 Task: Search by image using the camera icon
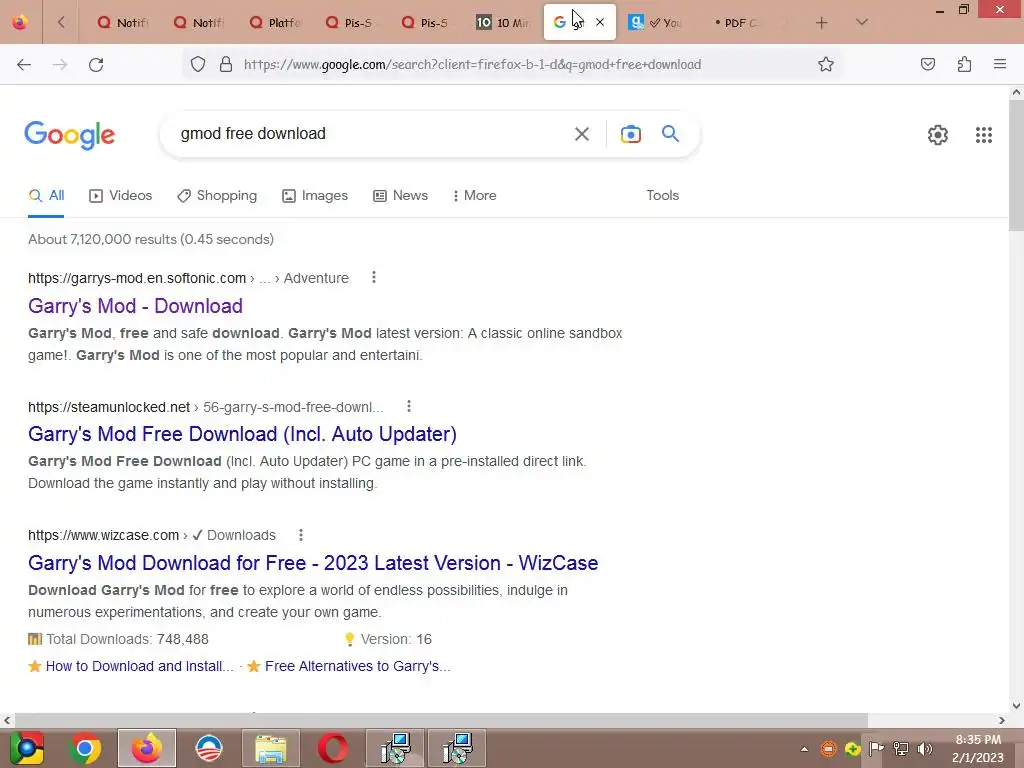(x=630, y=134)
